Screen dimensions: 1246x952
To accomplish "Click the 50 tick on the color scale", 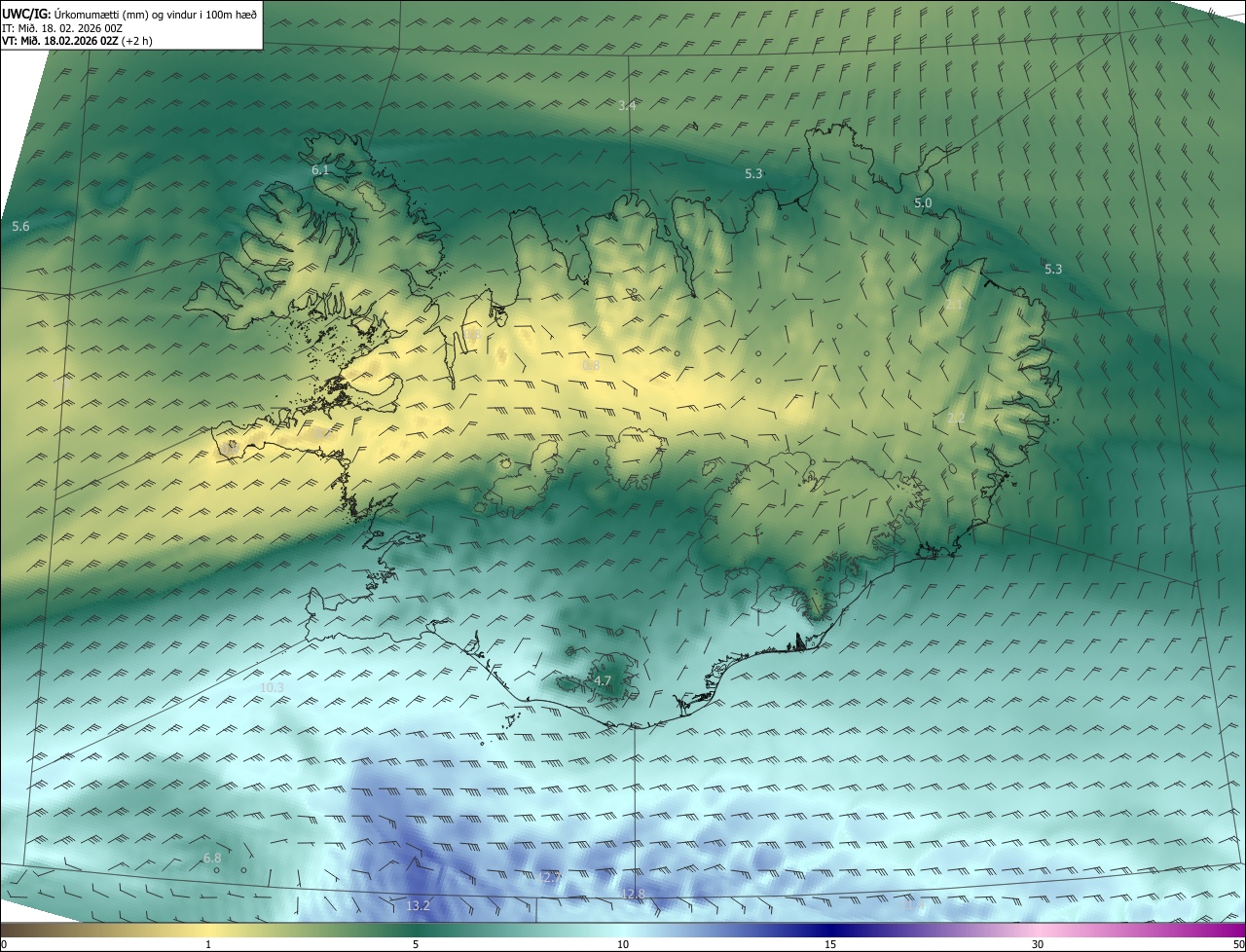I will (1238, 945).
